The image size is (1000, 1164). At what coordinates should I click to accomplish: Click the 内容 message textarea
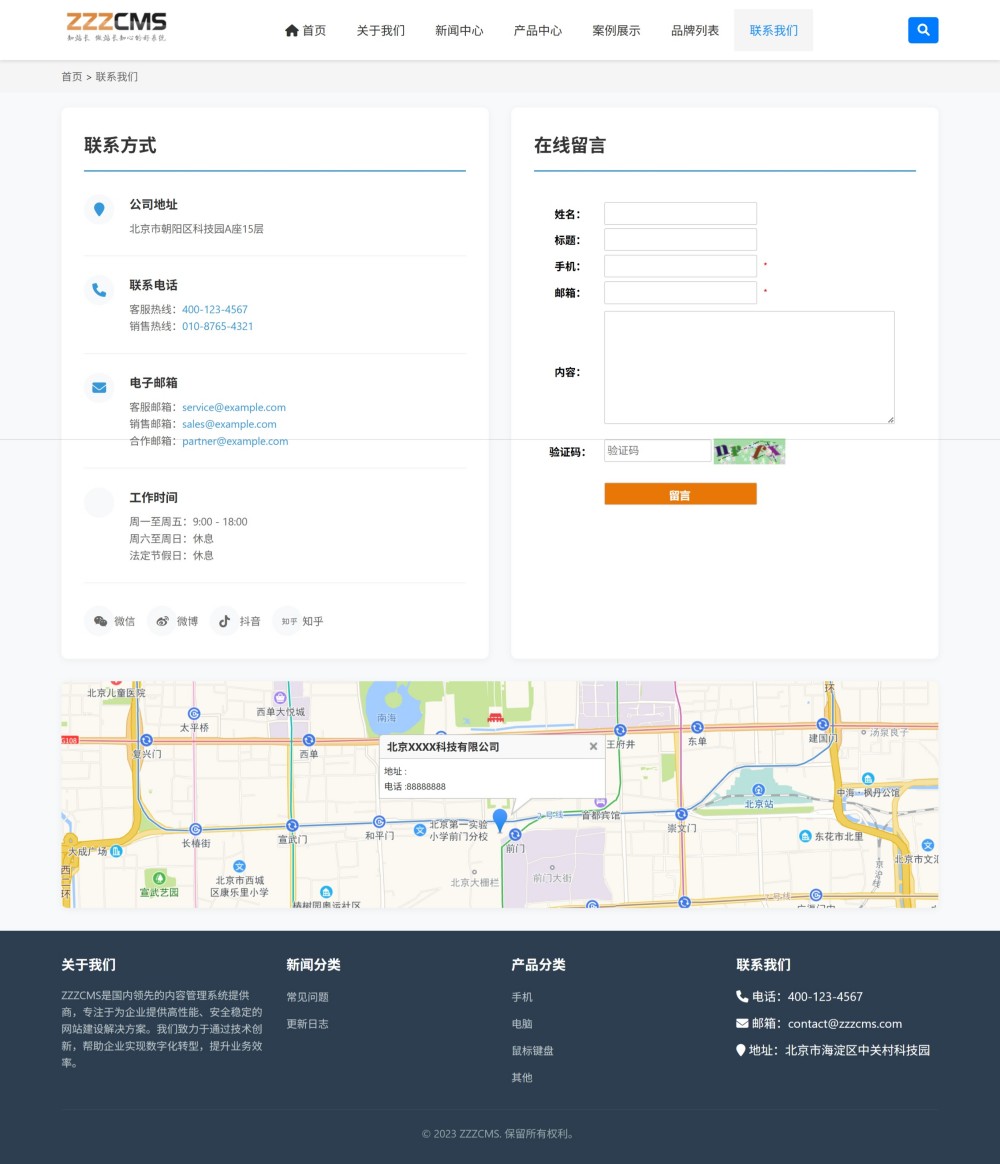(x=749, y=367)
